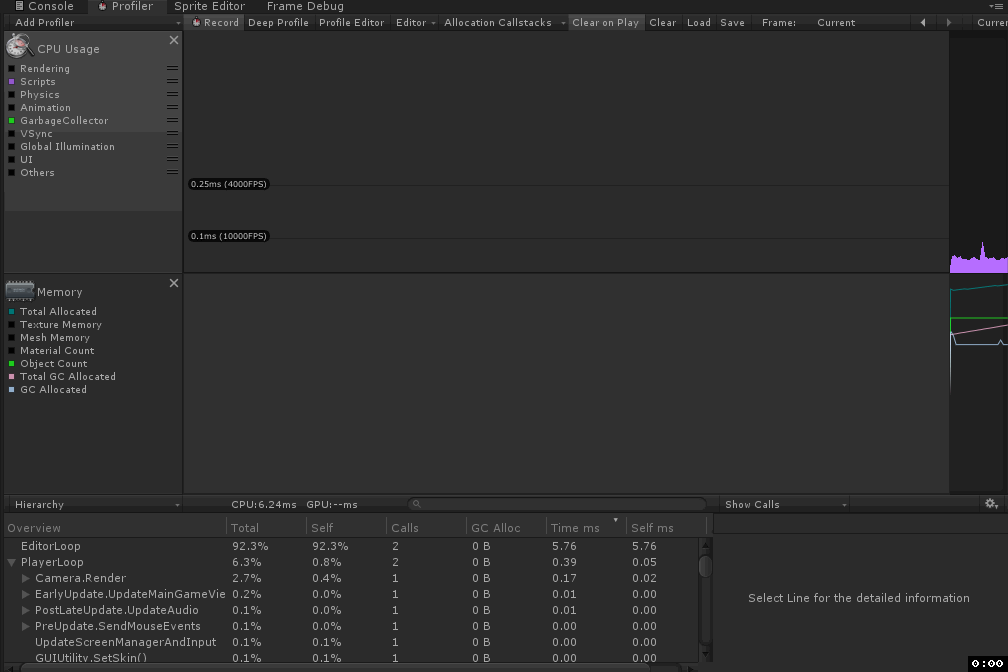This screenshot has width=1008, height=672.
Task: Expand the EarlyUpdate.UpdateMainGameView row
Action: pos(26,594)
